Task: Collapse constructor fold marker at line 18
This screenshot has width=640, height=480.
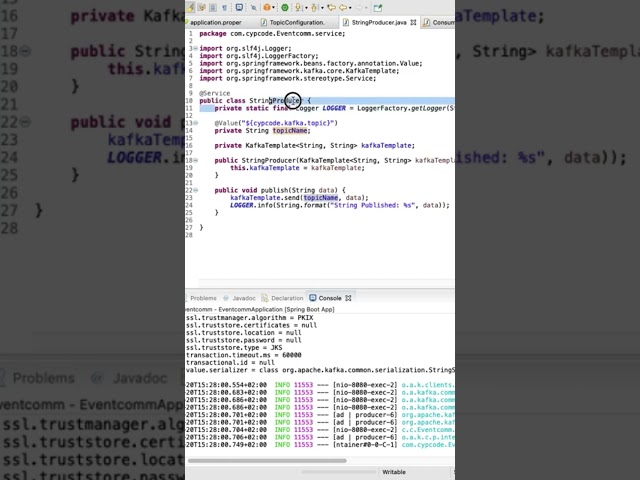Action: [196, 160]
